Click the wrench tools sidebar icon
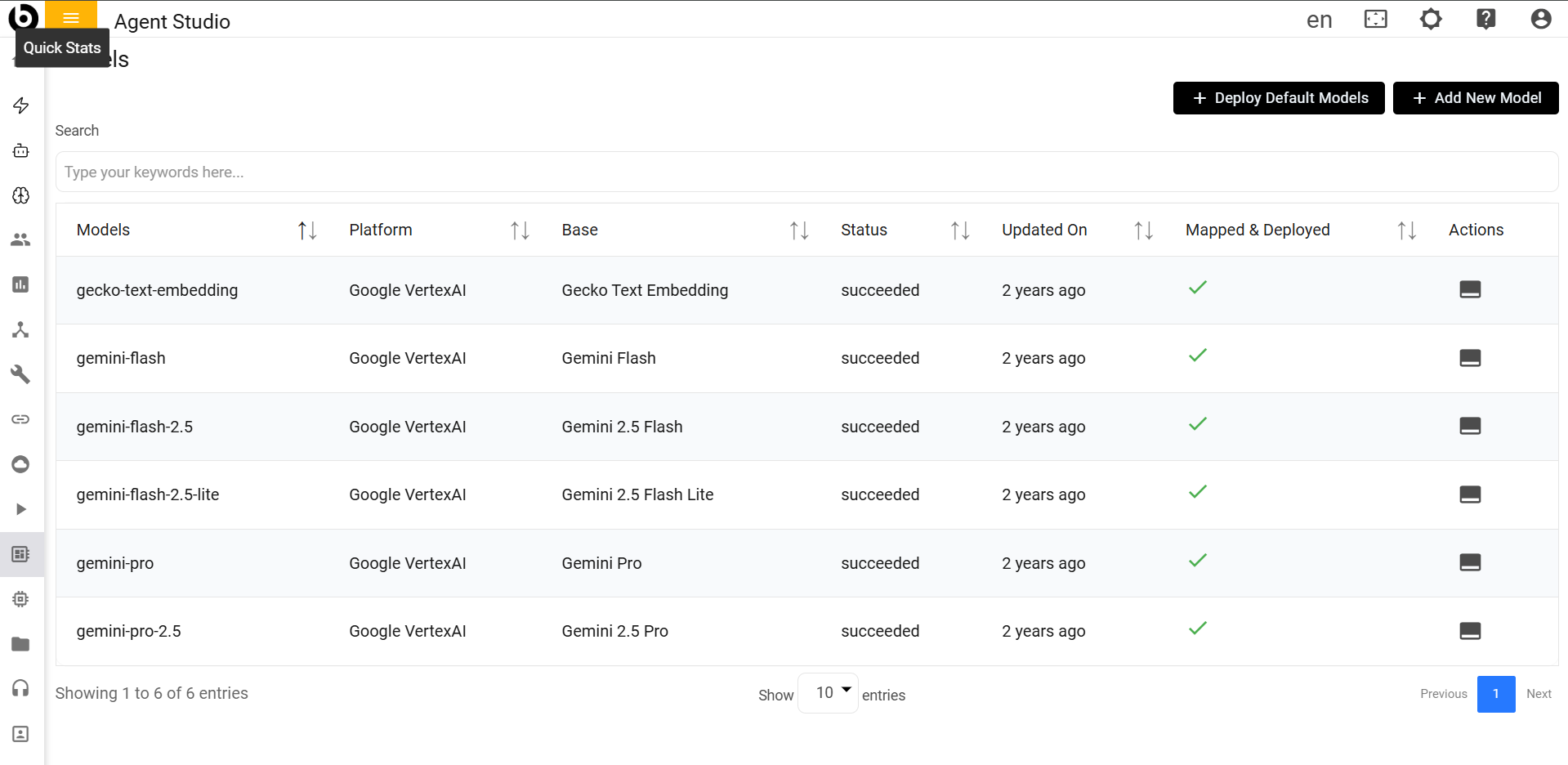Screen dimensions: 1568x765 21,374
